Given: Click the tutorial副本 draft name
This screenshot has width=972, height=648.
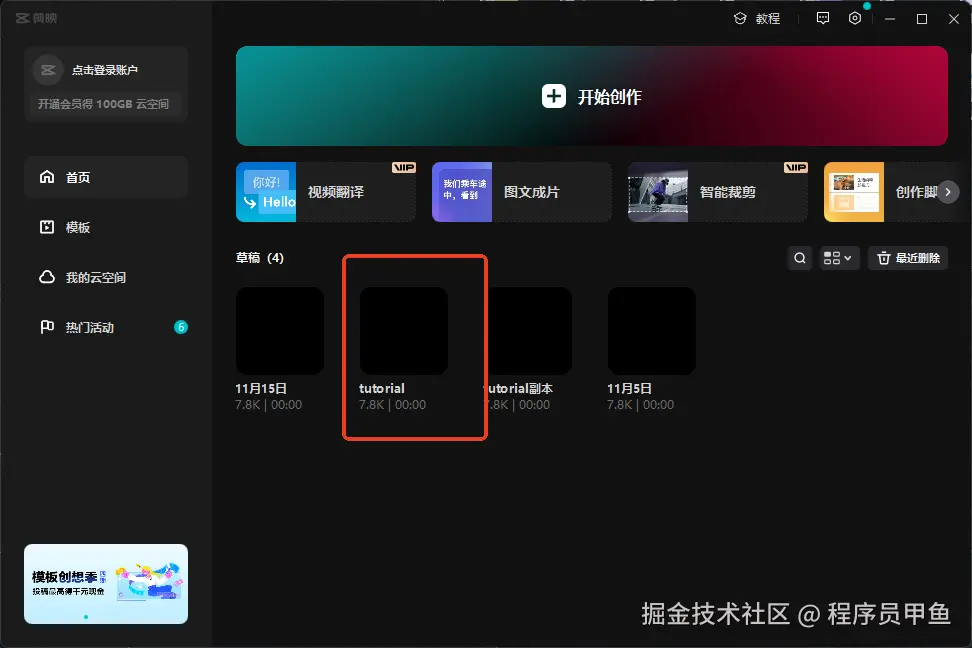Looking at the screenshot, I should [520, 389].
